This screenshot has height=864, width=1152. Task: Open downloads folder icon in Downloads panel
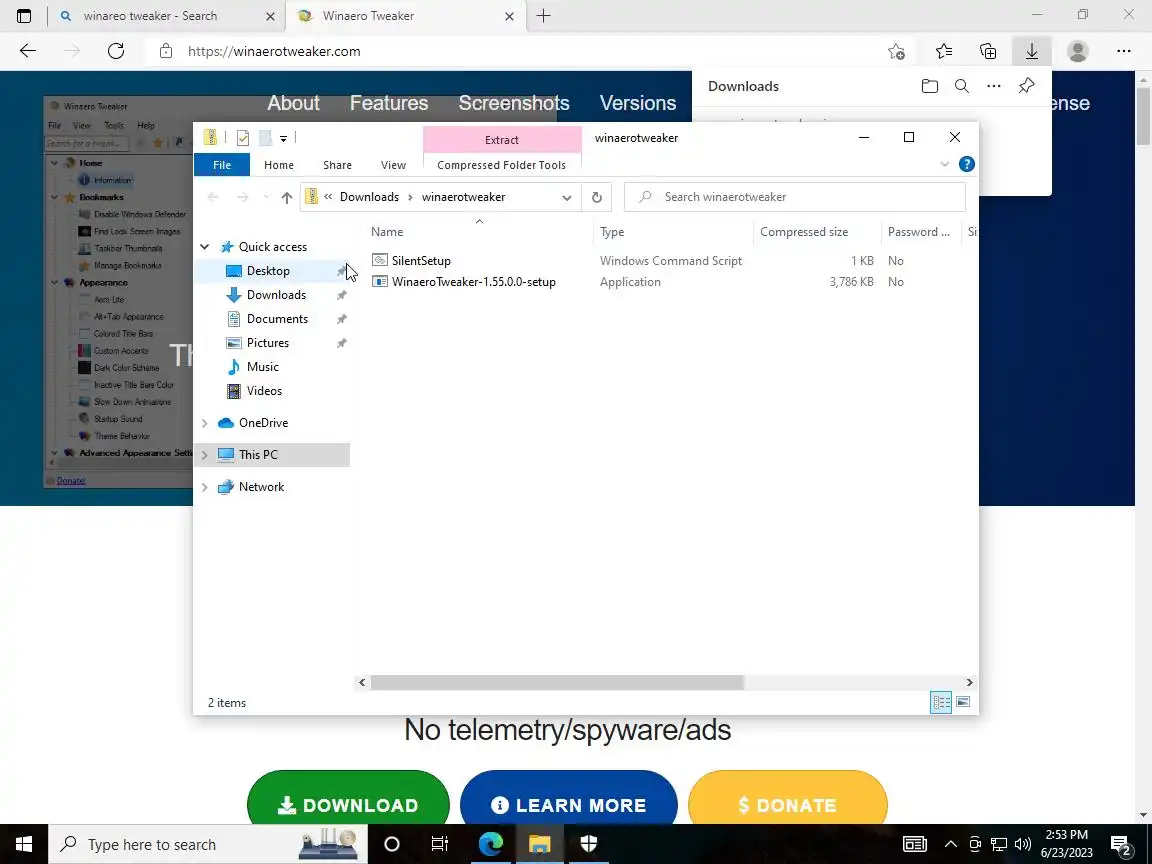click(x=929, y=86)
